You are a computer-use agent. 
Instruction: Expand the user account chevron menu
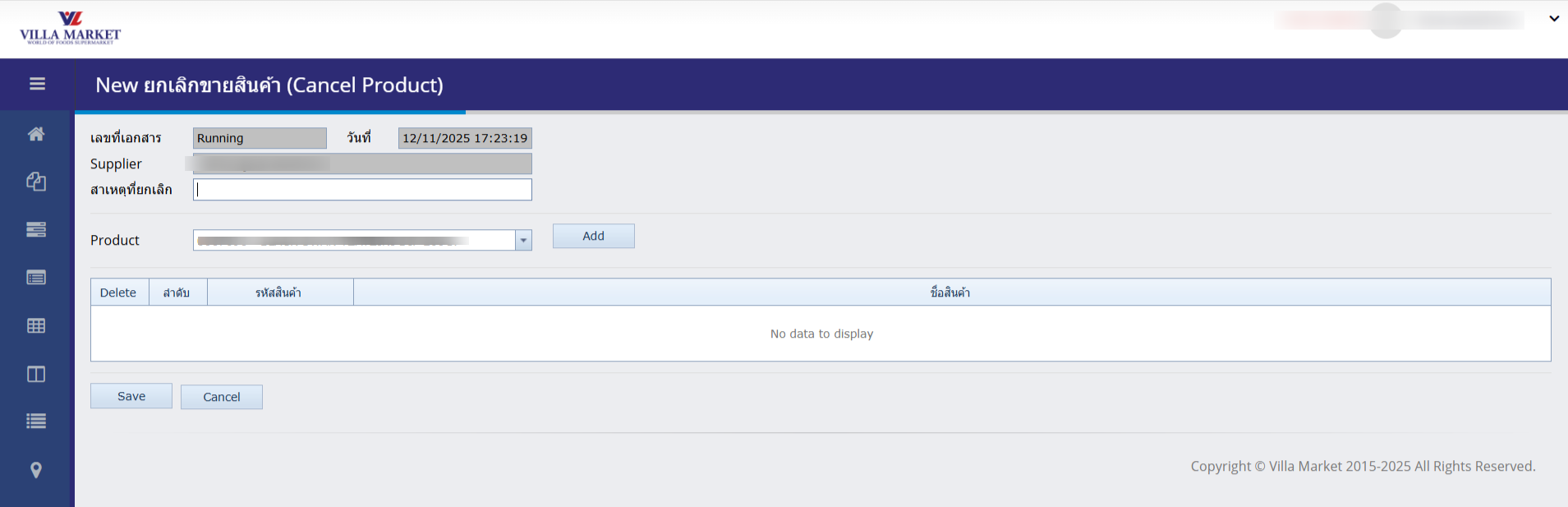tap(1554, 19)
